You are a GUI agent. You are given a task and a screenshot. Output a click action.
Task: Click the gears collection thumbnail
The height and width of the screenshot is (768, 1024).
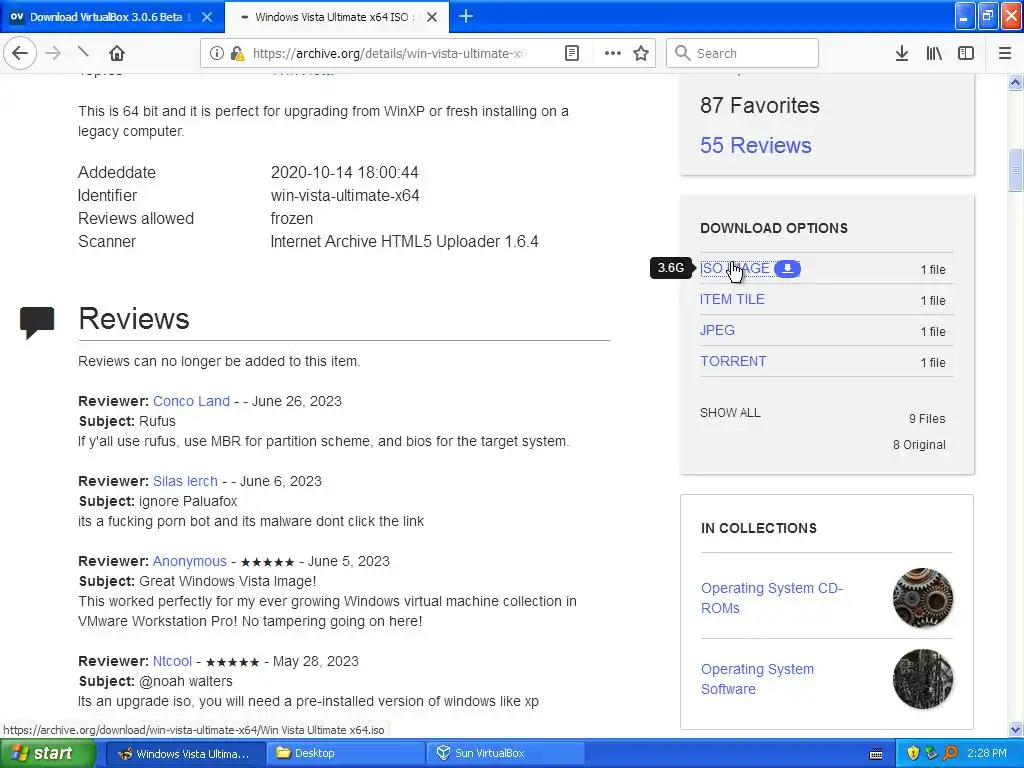pos(922,598)
